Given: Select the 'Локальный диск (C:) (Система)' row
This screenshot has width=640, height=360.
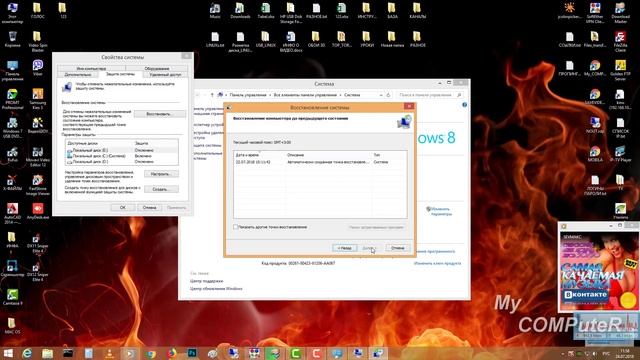Looking at the screenshot, I should [x=122, y=156].
